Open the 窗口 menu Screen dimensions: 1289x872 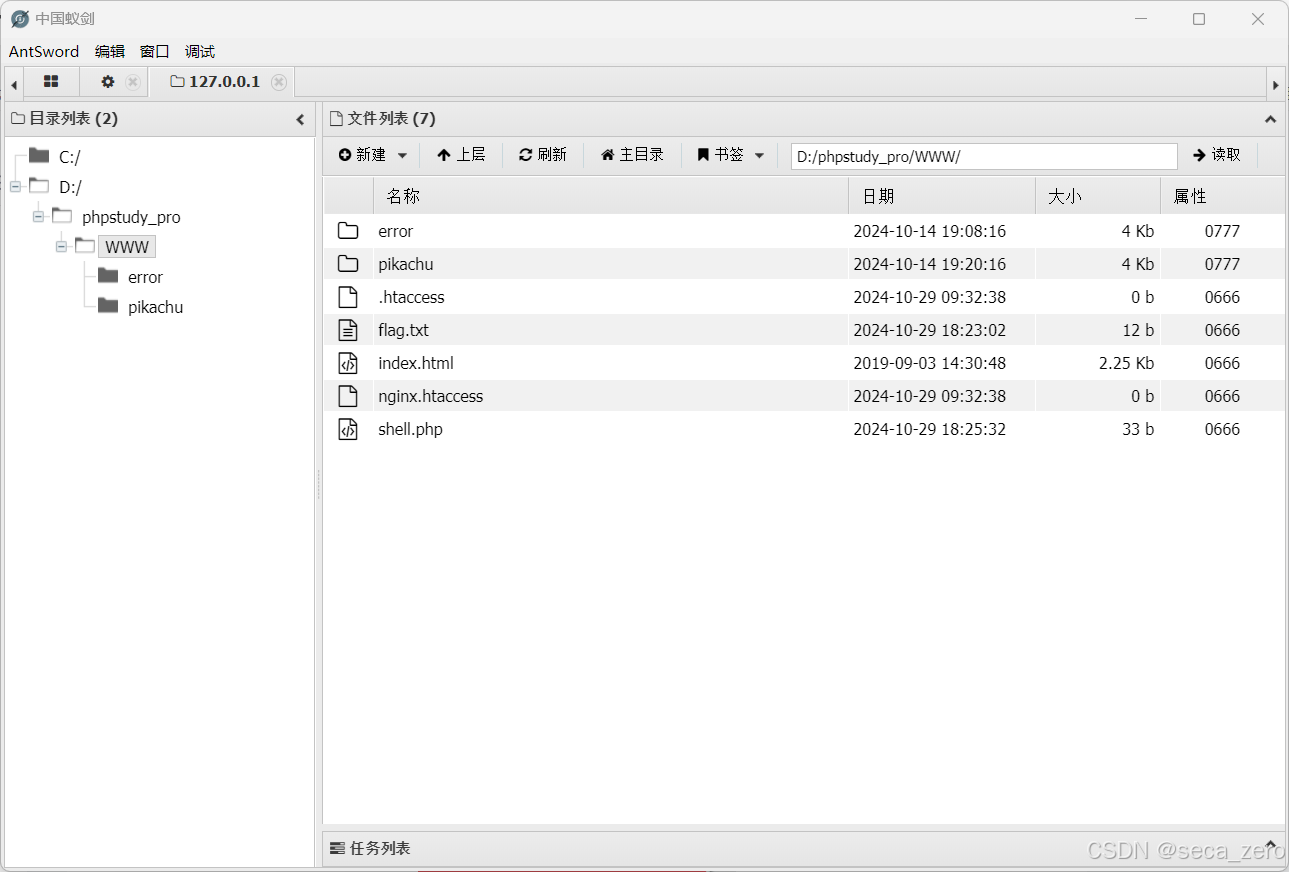(155, 52)
